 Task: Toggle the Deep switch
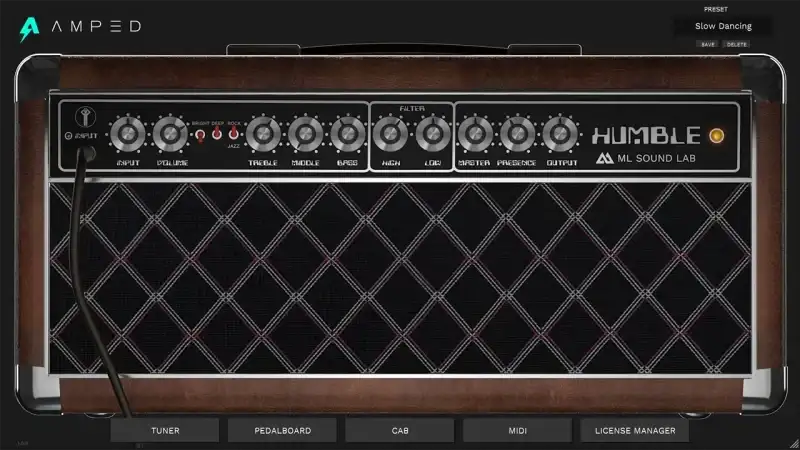click(x=217, y=133)
